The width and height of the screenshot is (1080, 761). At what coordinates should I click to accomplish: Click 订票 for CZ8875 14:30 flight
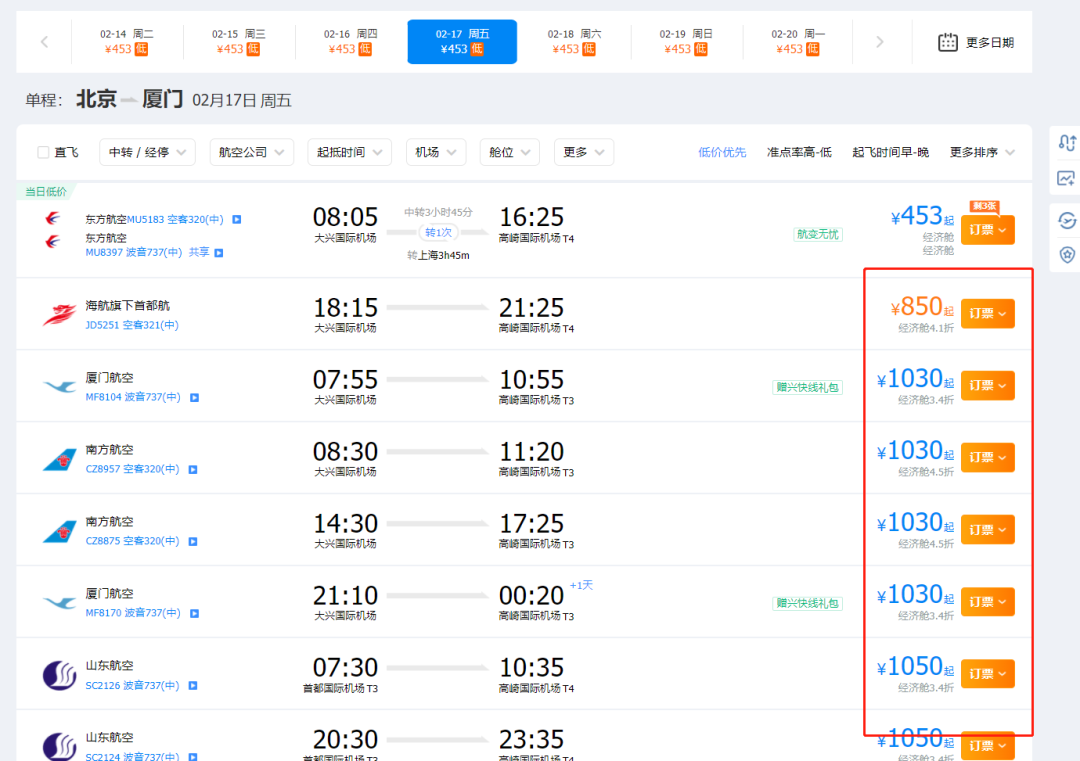click(x=988, y=530)
